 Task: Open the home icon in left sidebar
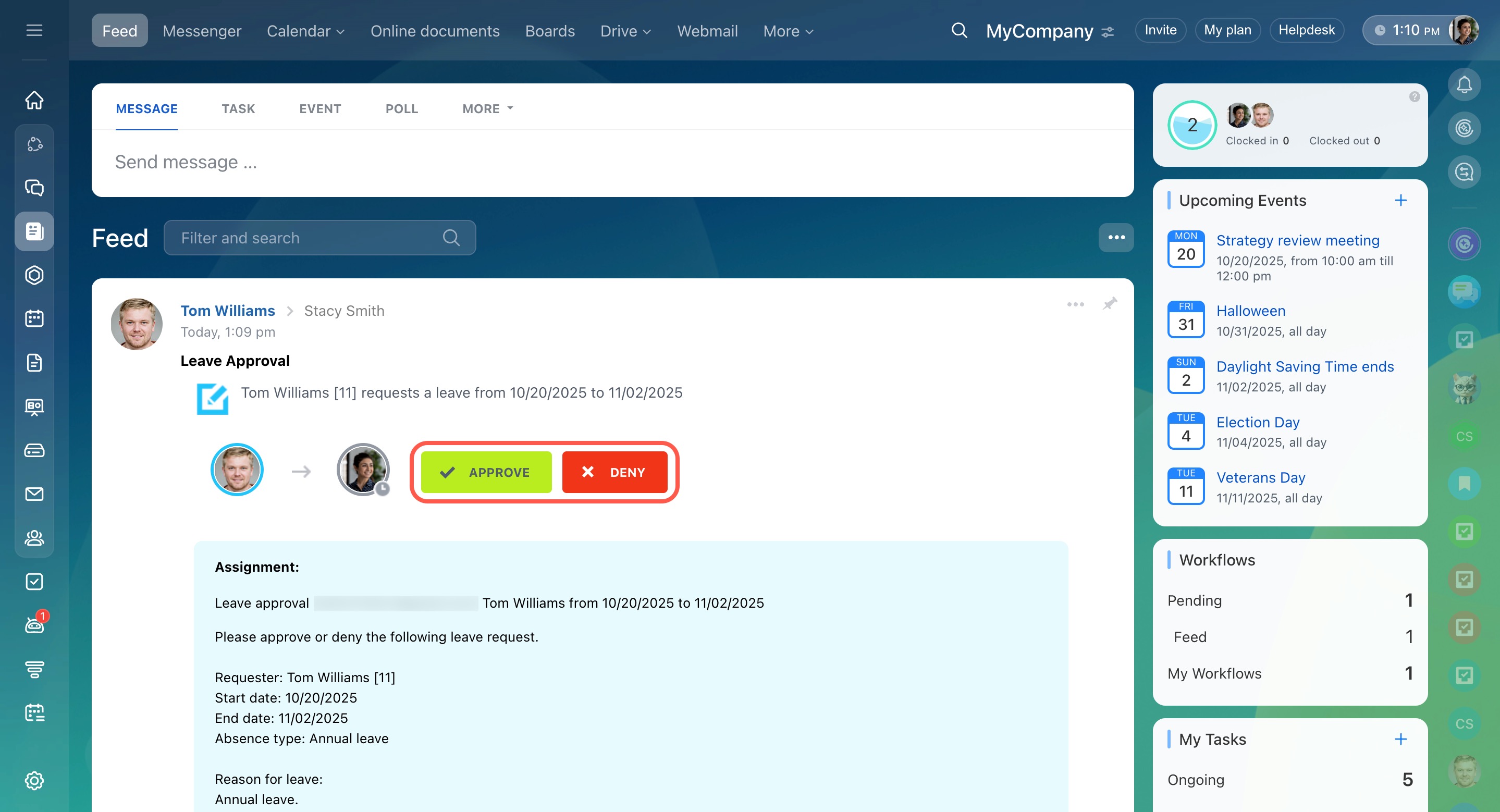tap(34, 100)
